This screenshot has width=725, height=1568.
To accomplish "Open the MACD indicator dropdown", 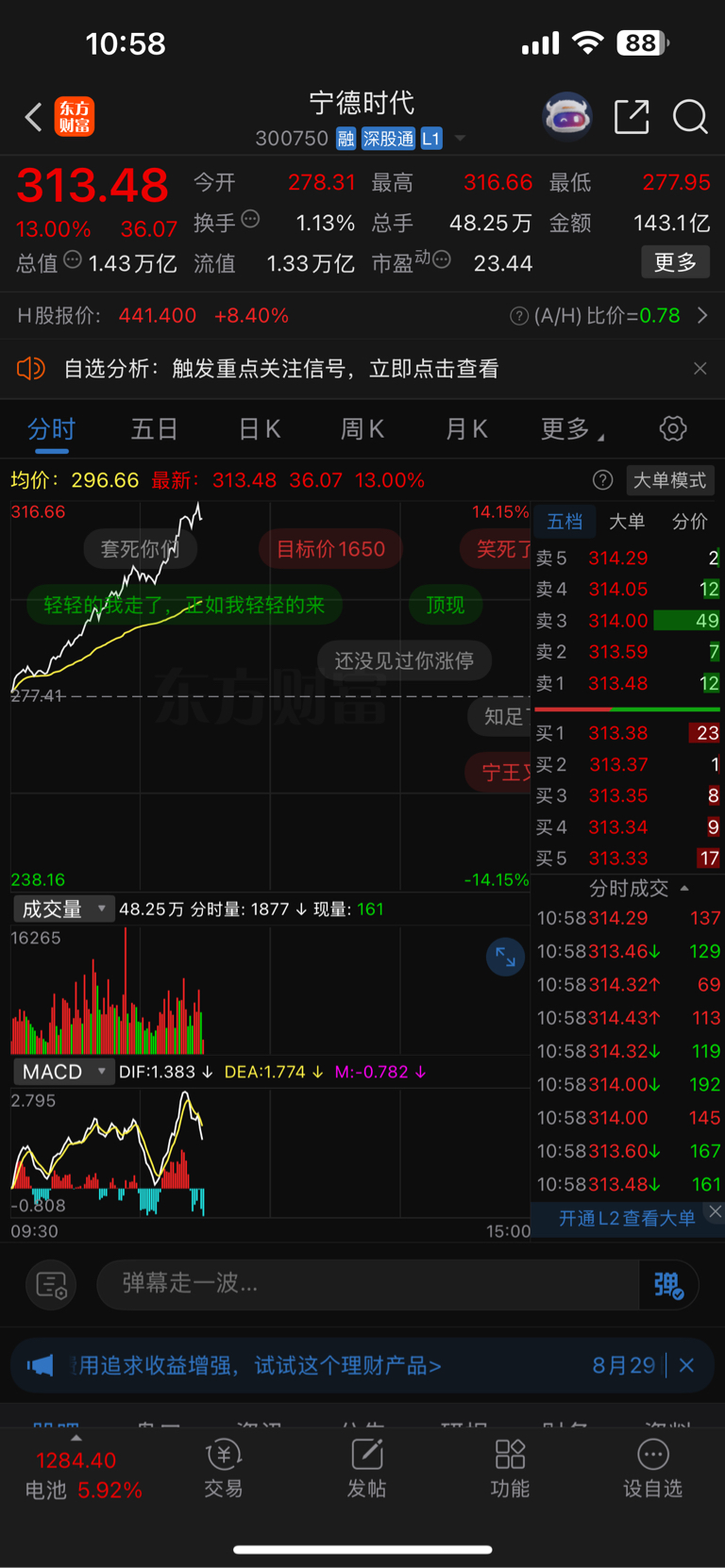I will tap(63, 1071).
